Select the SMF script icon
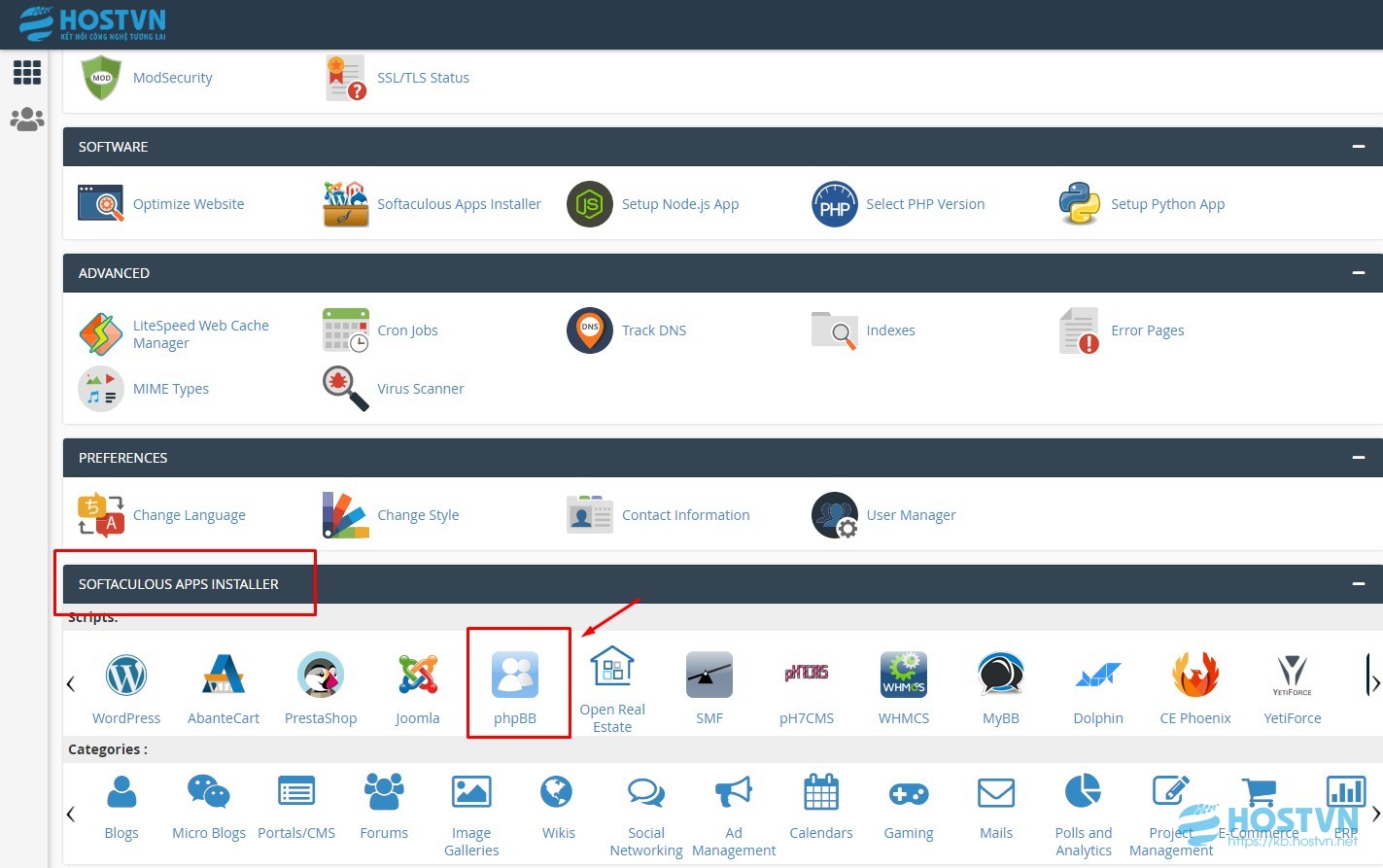 click(709, 675)
